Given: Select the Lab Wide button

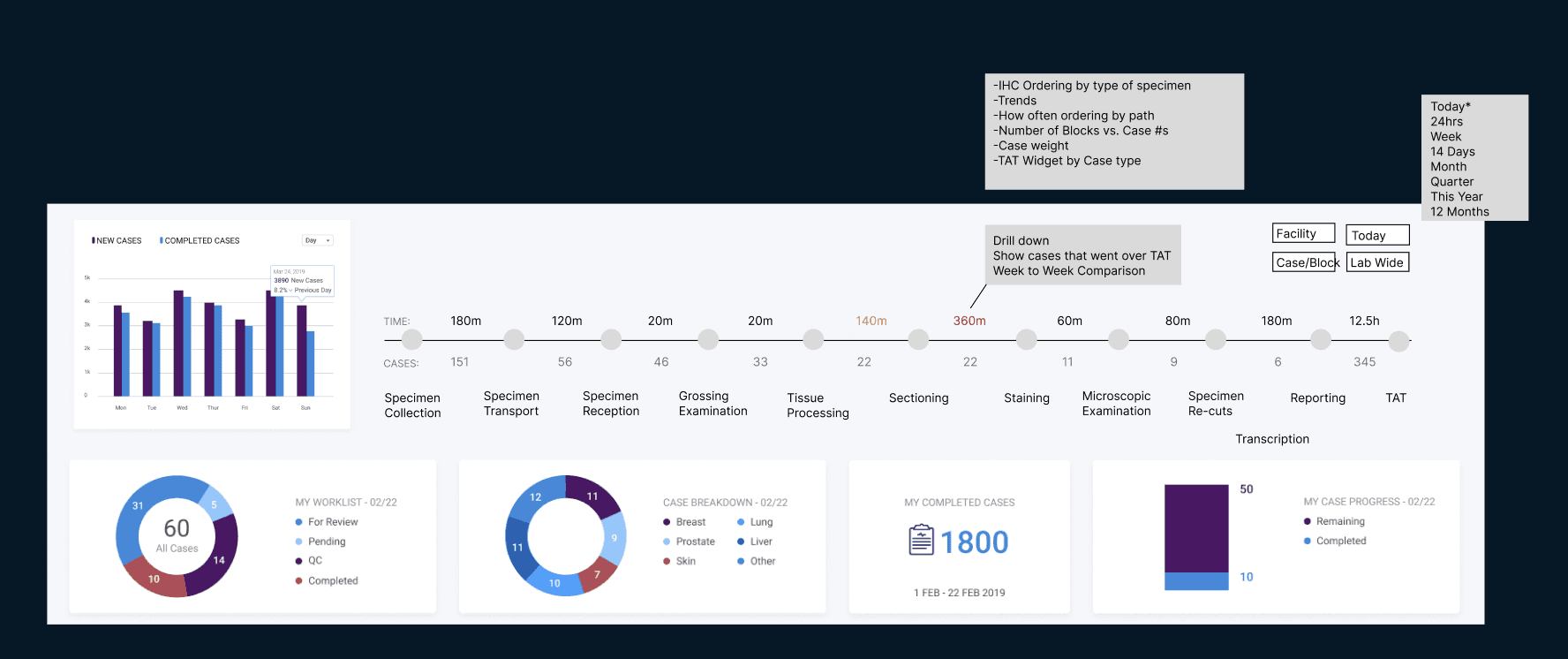Looking at the screenshot, I should coord(1377,262).
